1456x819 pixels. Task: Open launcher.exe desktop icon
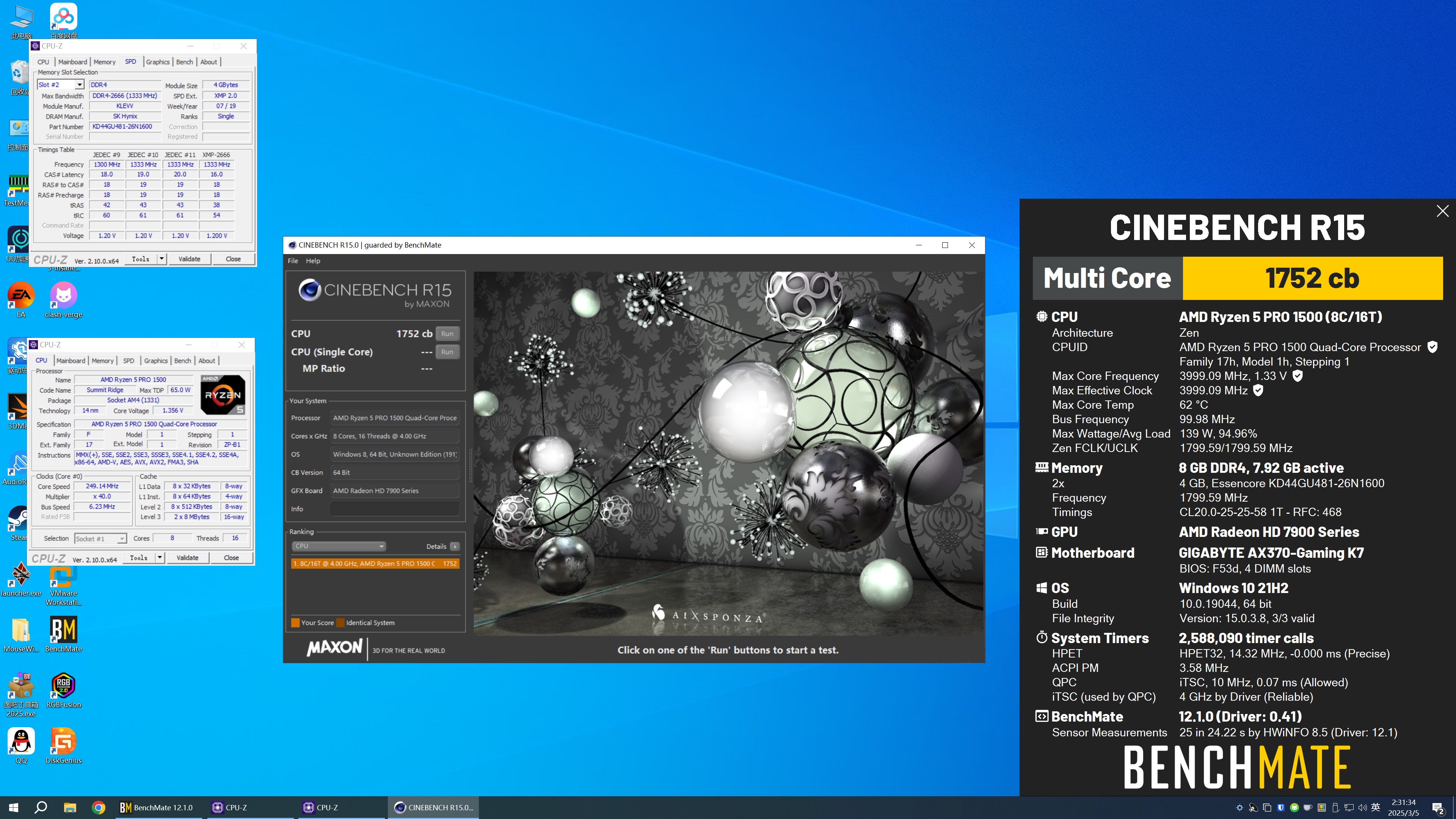(21, 579)
